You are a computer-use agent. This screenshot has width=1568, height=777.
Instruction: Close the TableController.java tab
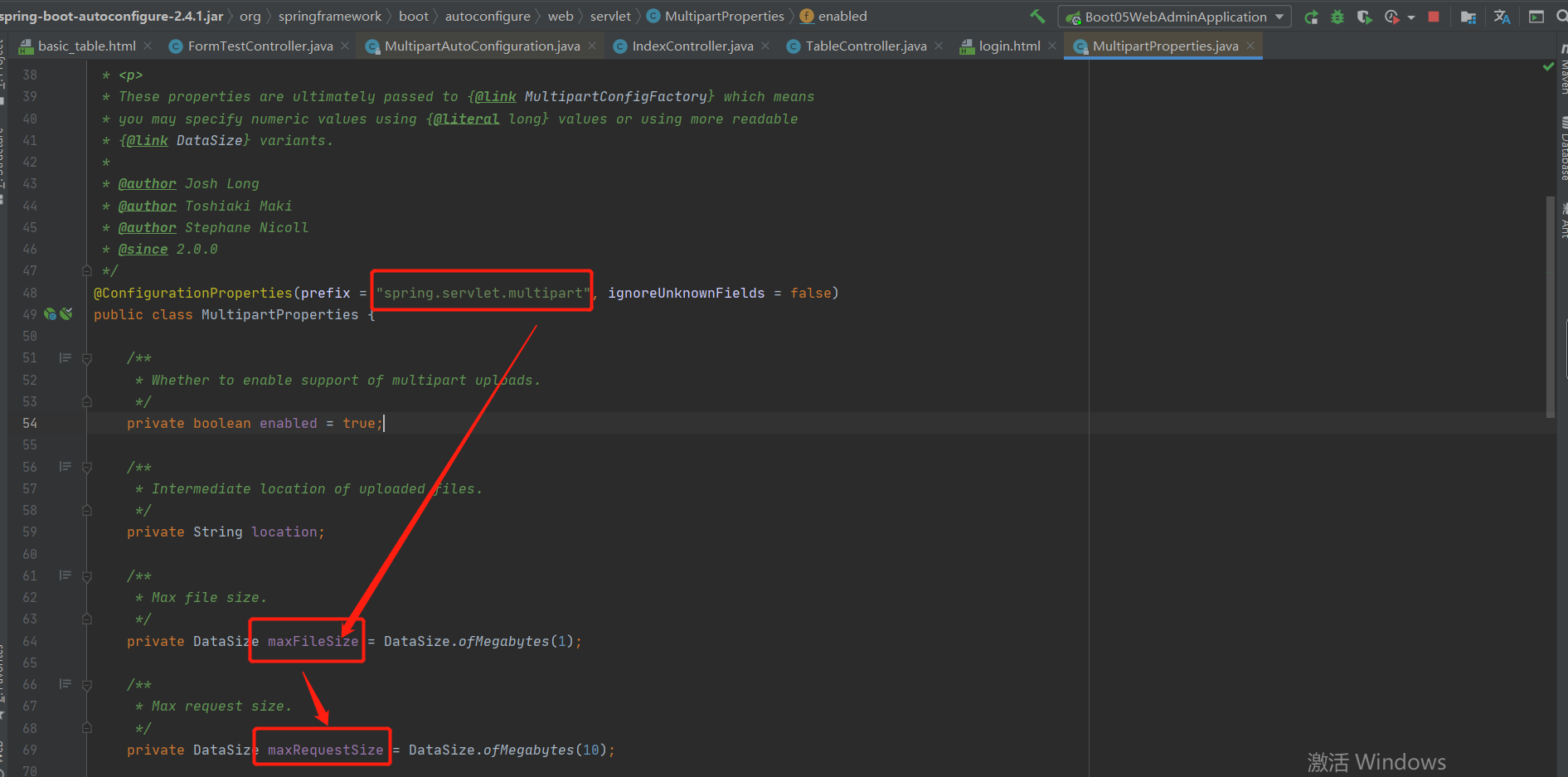(x=939, y=46)
